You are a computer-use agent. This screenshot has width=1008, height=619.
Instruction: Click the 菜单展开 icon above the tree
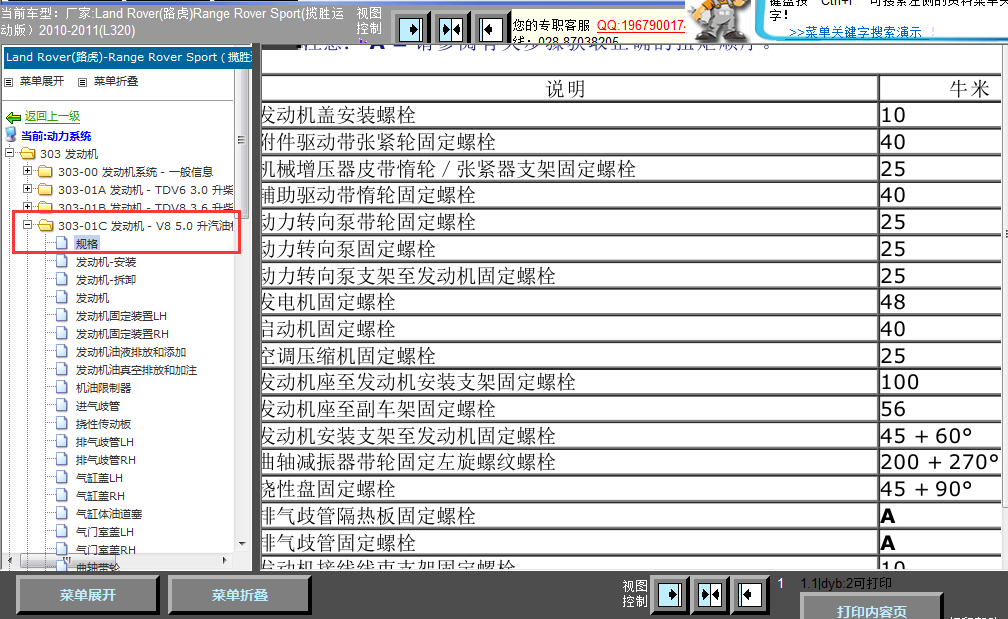[9, 82]
